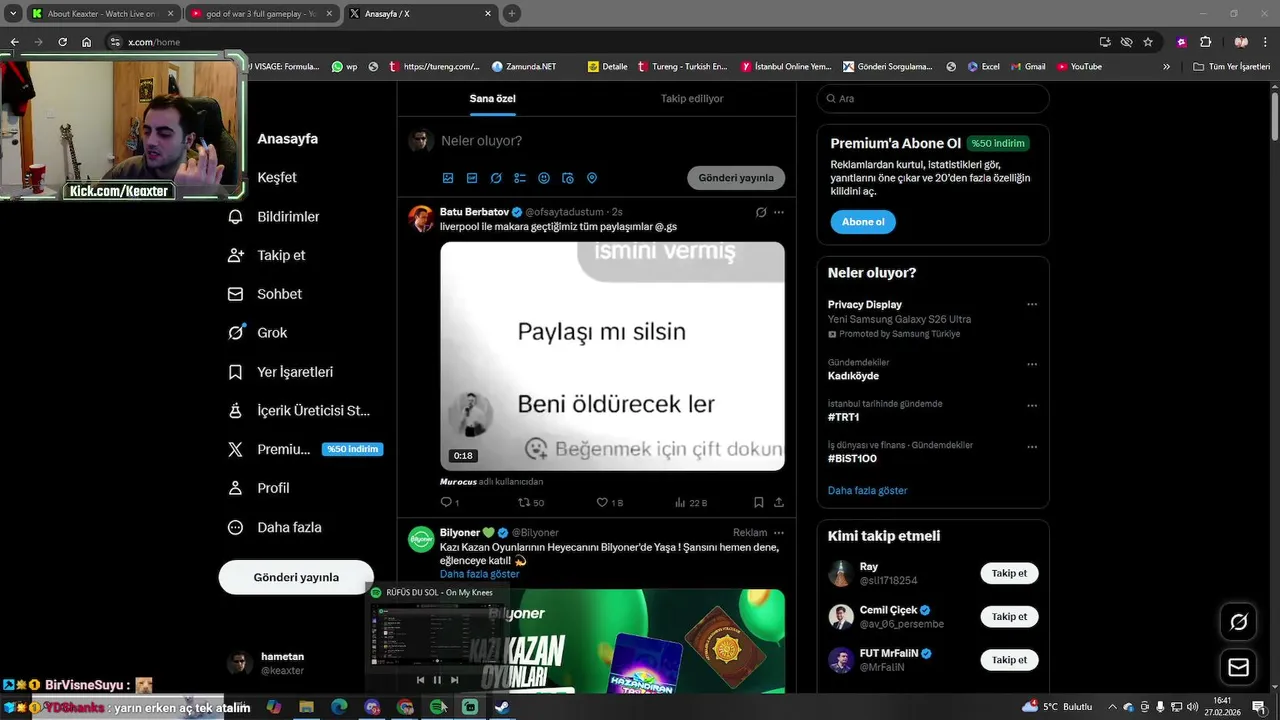Click the Ara search field
This screenshot has width=1280, height=720.
[933, 99]
